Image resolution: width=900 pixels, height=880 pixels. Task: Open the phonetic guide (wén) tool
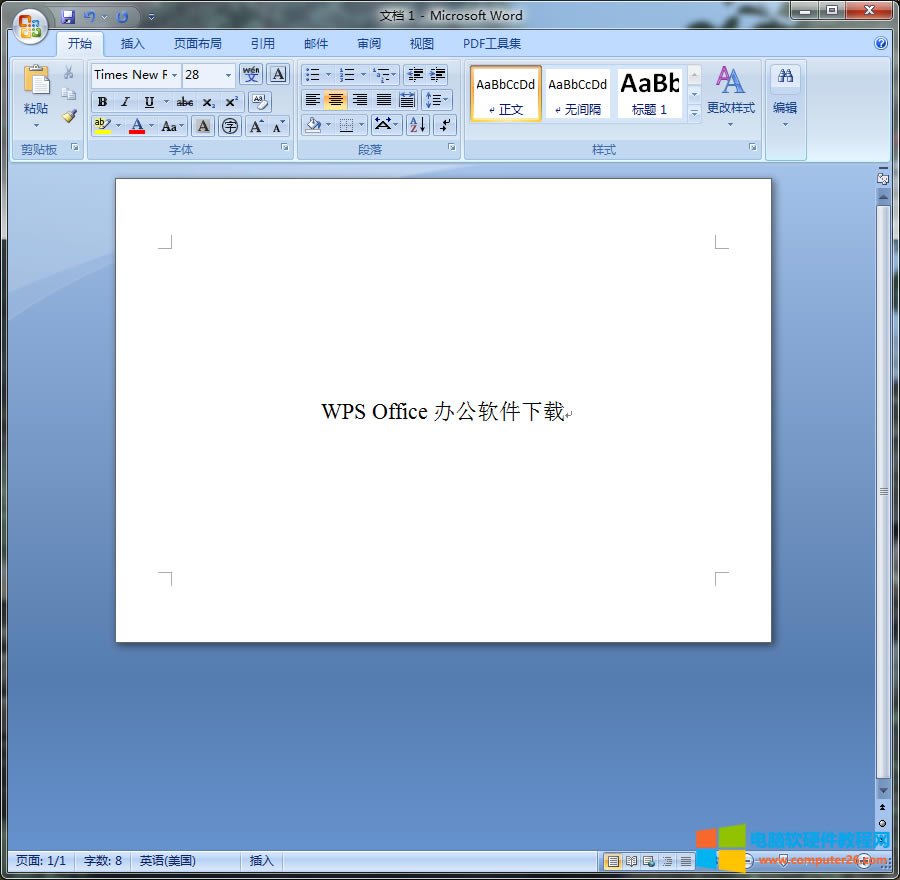251,74
